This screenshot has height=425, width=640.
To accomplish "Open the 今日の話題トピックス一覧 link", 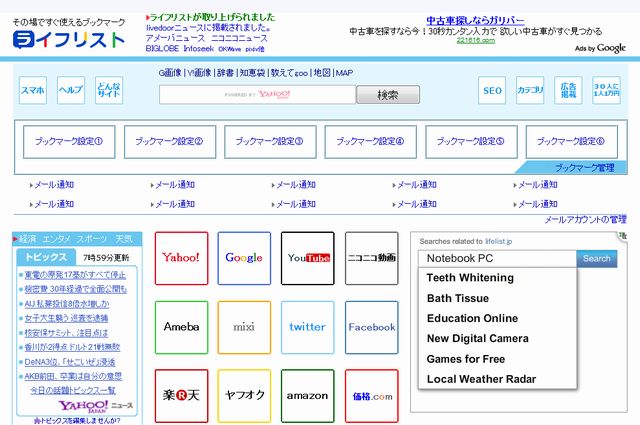I will [x=73, y=390].
